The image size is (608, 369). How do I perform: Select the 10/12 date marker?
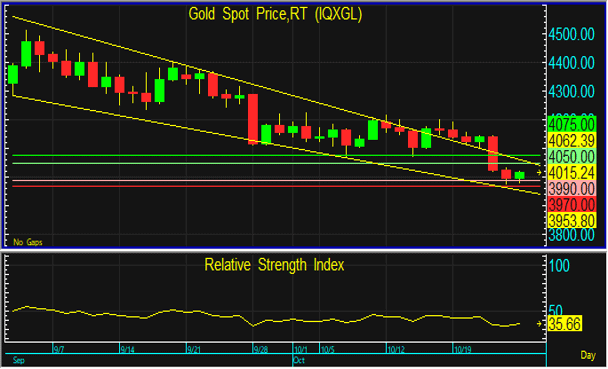[x=396, y=350]
